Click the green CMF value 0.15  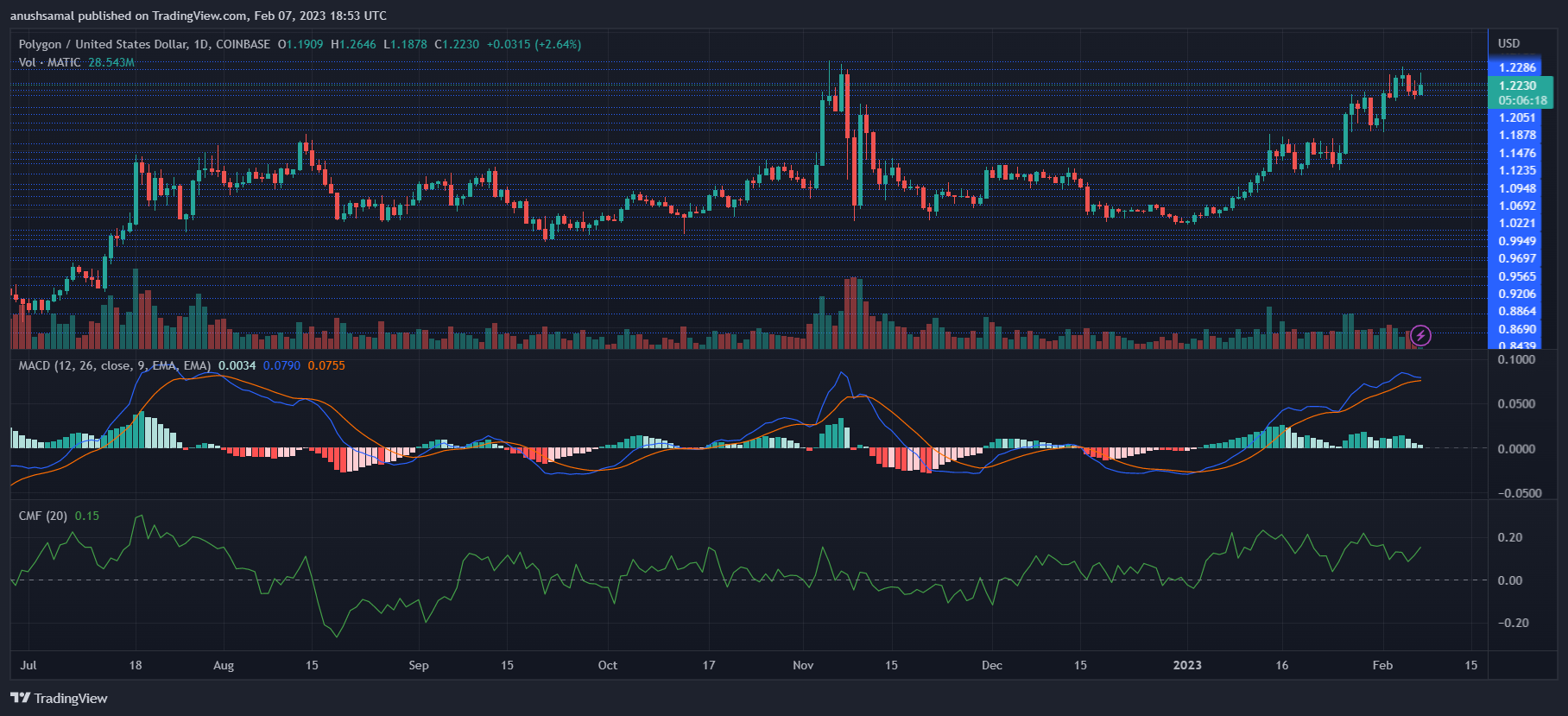coord(86,516)
